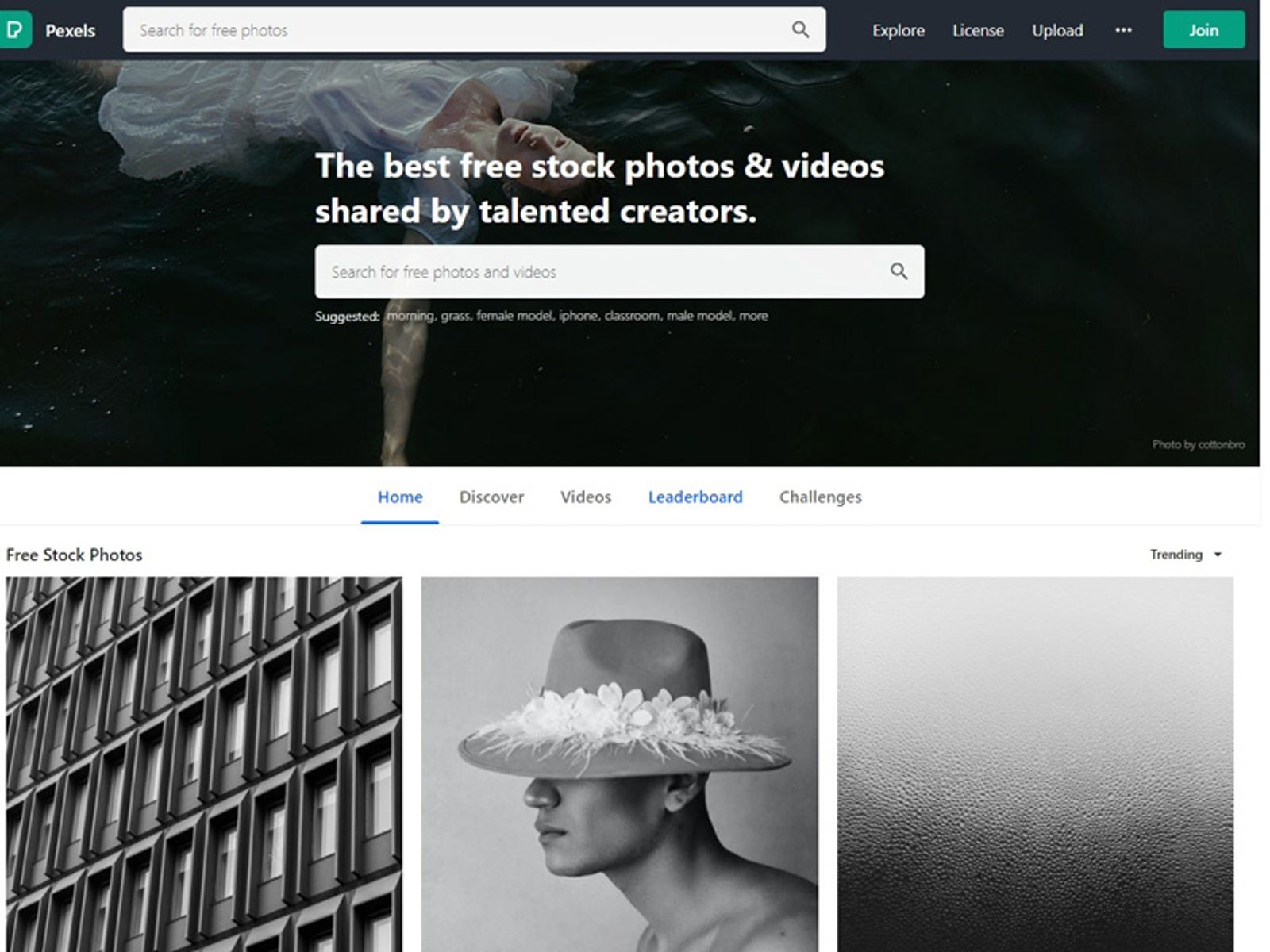Expand the Trending sort dropdown
The image size is (1270, 952).
1186,555
